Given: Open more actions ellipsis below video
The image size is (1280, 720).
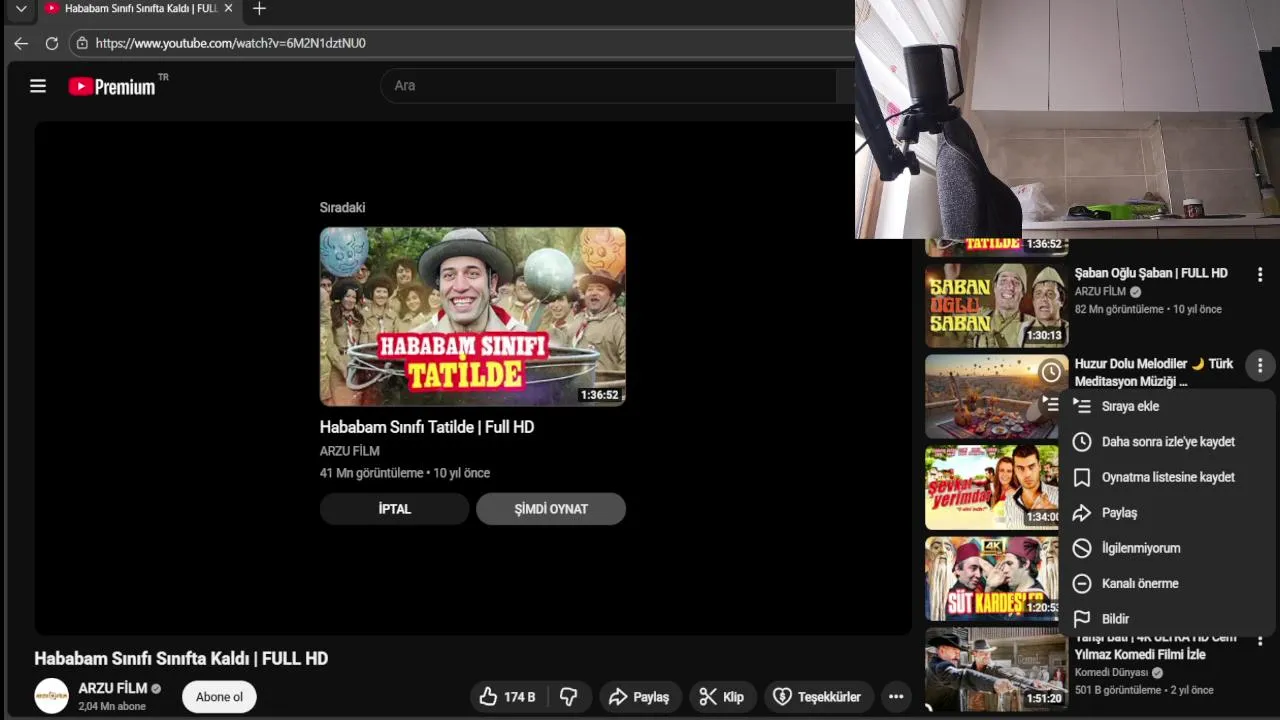Looking at the screenshot, I should click(896, 697).
